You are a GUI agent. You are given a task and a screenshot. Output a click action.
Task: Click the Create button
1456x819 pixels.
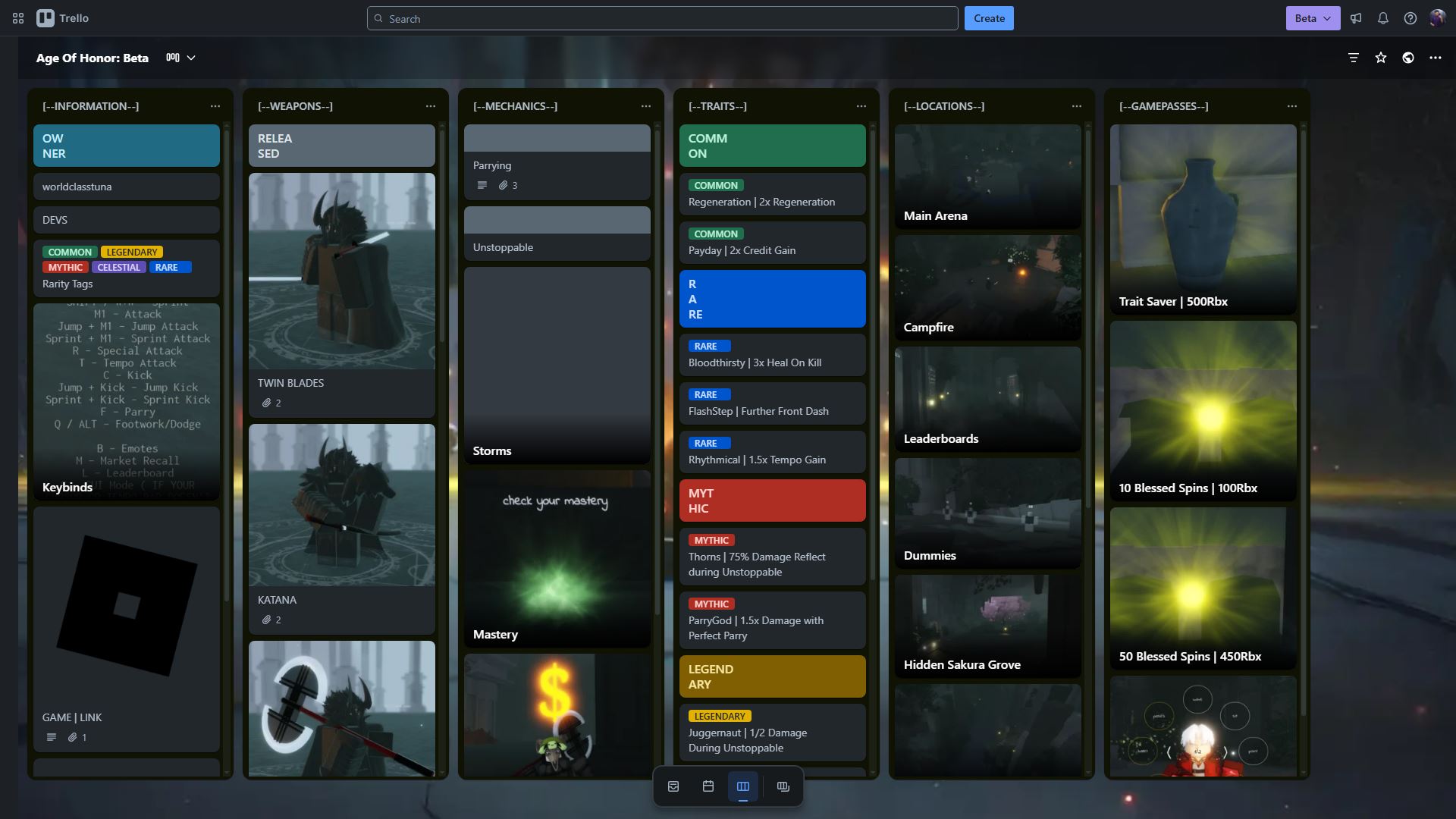[989, 18]
